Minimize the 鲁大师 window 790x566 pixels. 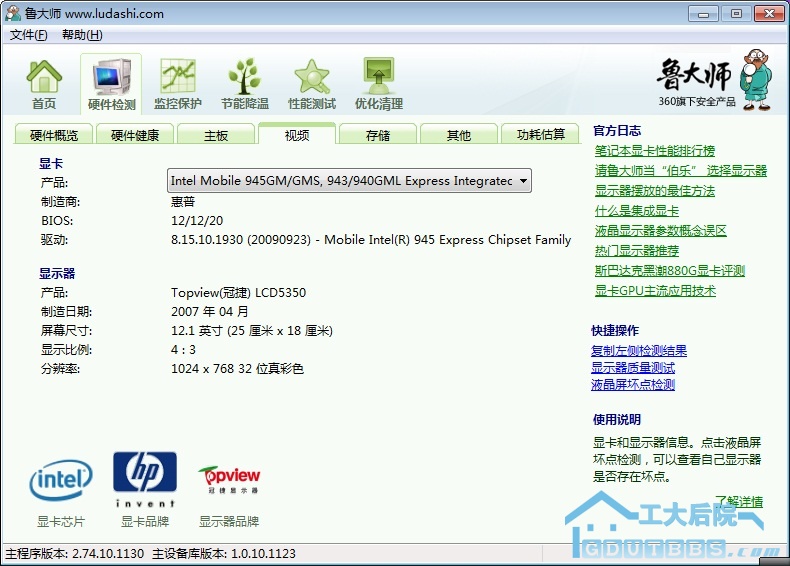pyautogui.click(x=703, y=14)
